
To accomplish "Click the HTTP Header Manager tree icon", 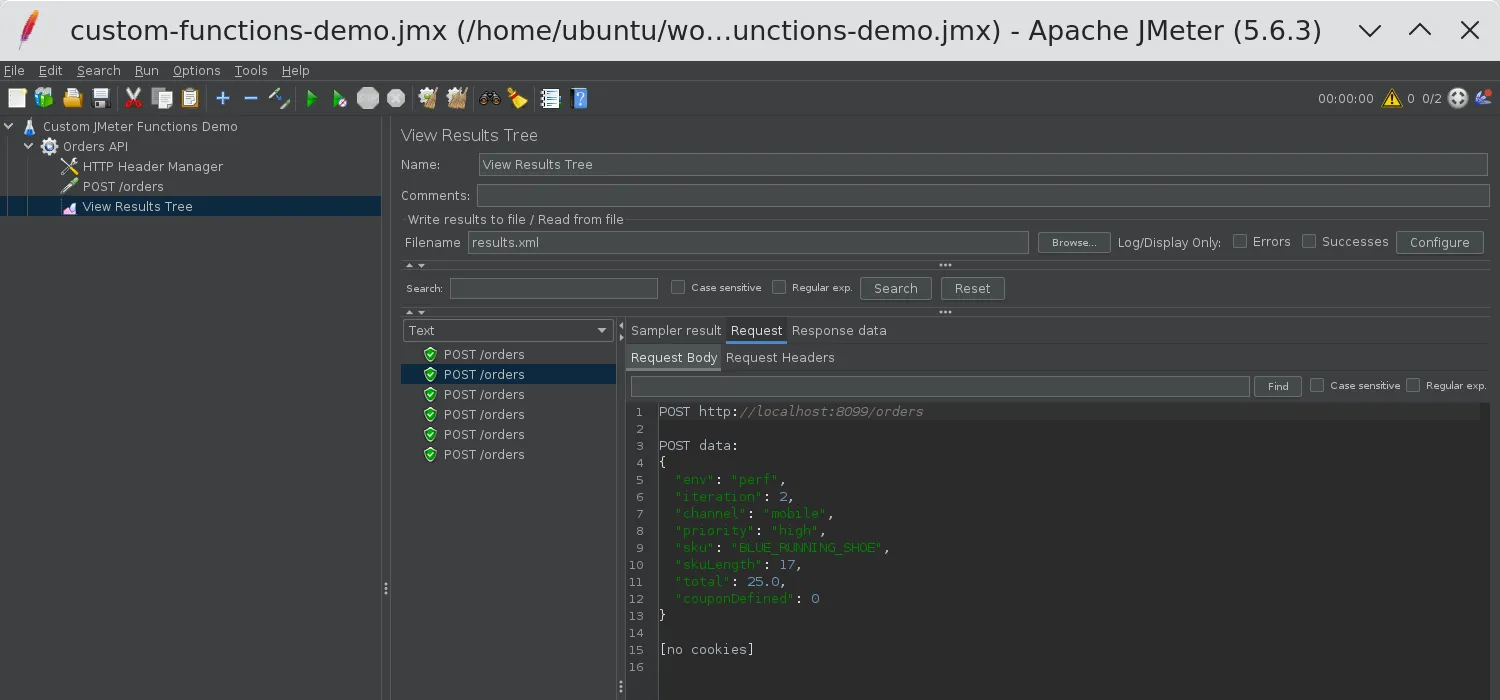I will pyautogui.click(x=69, y=166).
